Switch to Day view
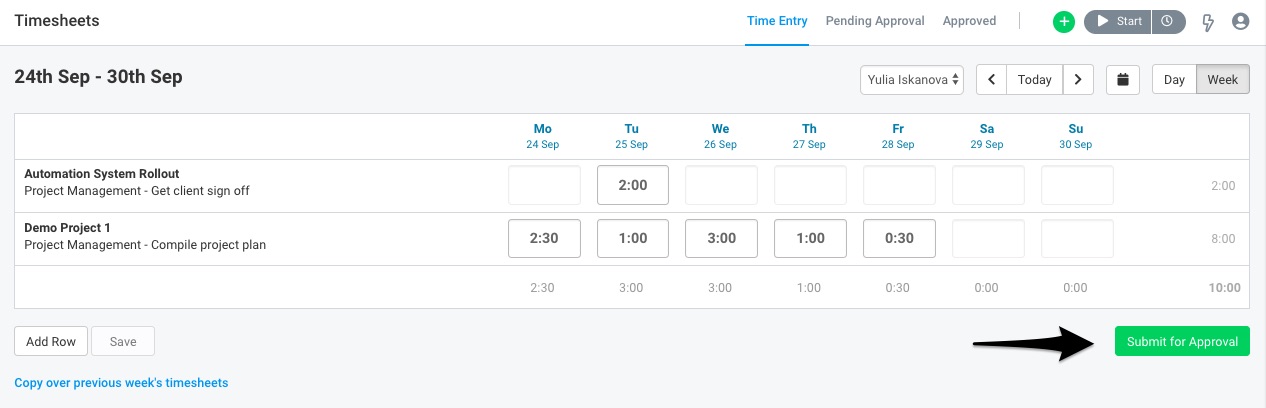Screen dimensions: 1266x408 (x=1174, y=80)
